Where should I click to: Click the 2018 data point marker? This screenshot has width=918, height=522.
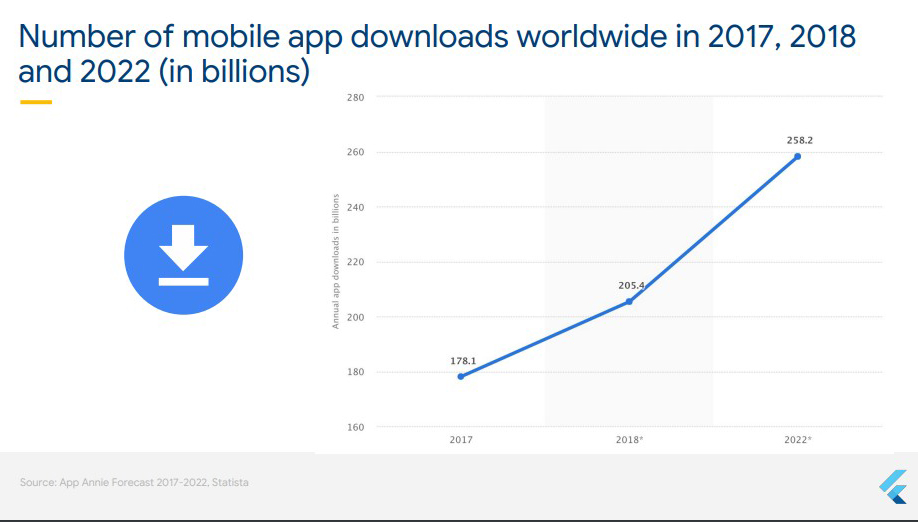point(629,301)
